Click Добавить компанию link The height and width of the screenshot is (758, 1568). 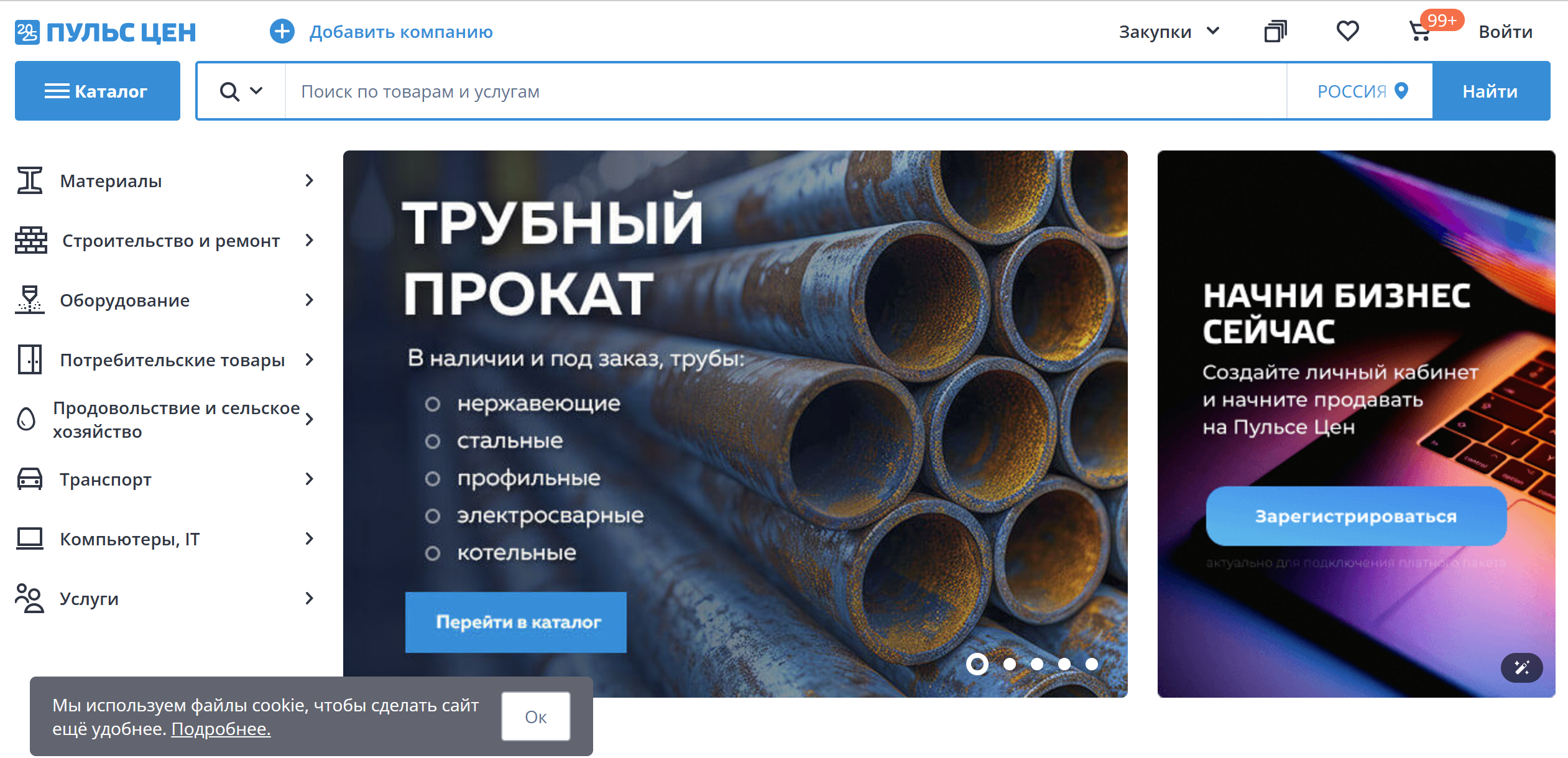point(401,32)
